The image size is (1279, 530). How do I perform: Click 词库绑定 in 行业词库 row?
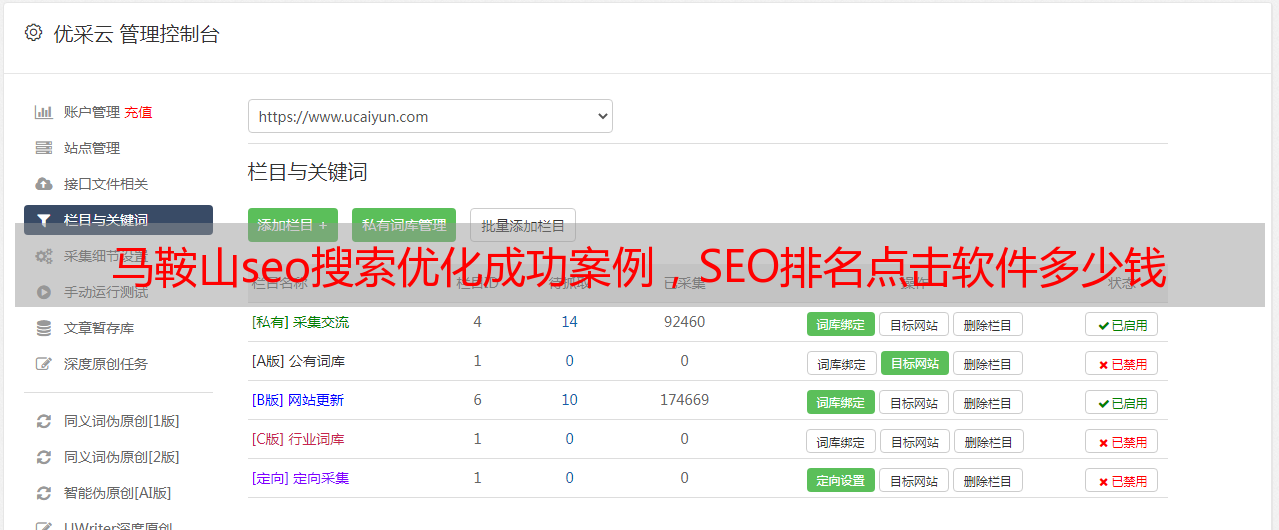tap(841, 441)
